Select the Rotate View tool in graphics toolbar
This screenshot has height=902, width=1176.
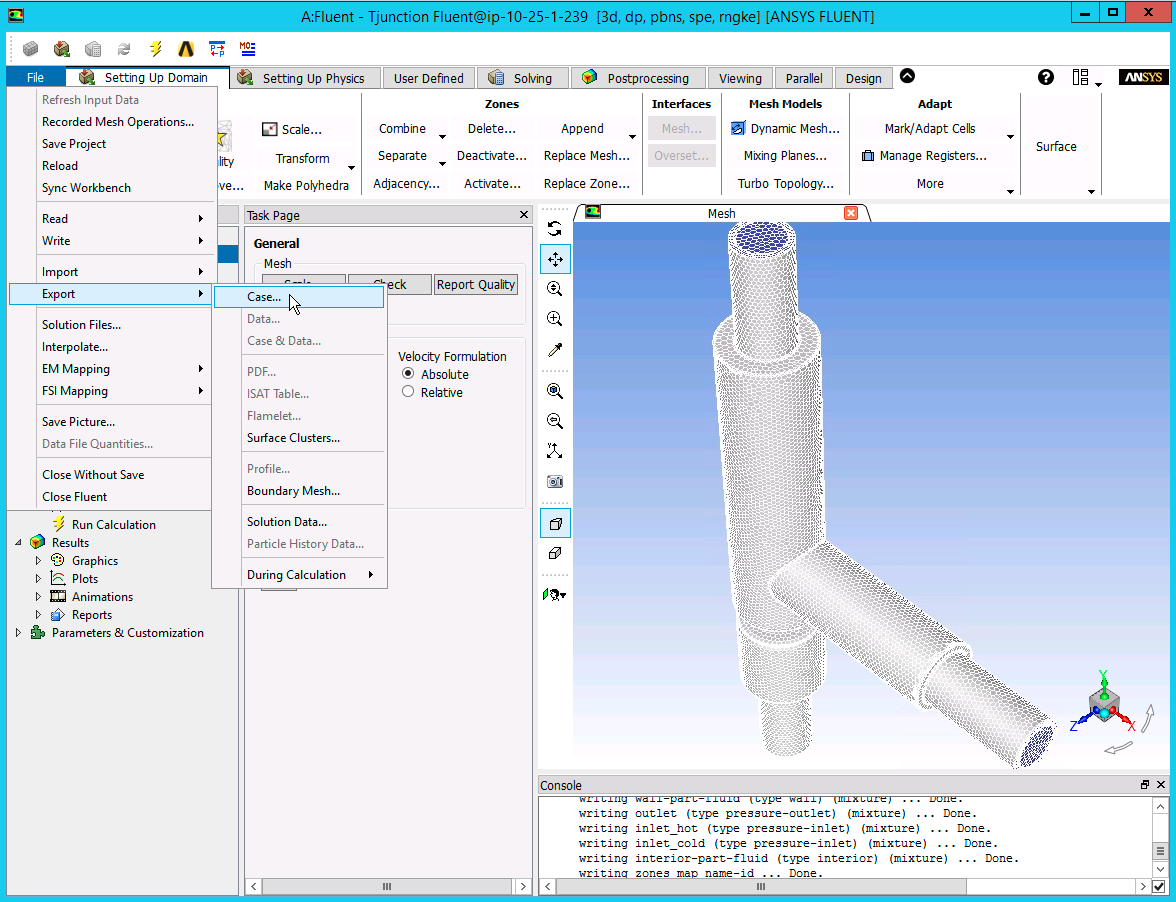coord(555,229)
